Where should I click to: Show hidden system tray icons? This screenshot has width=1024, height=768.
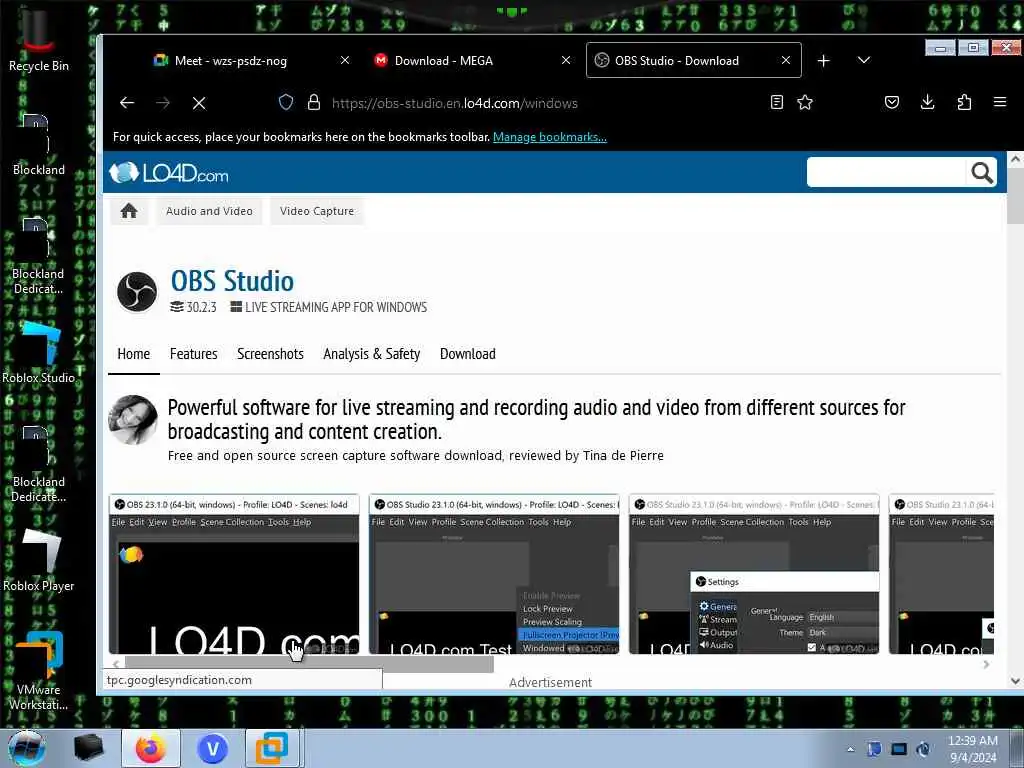click(x=850, y=749)
